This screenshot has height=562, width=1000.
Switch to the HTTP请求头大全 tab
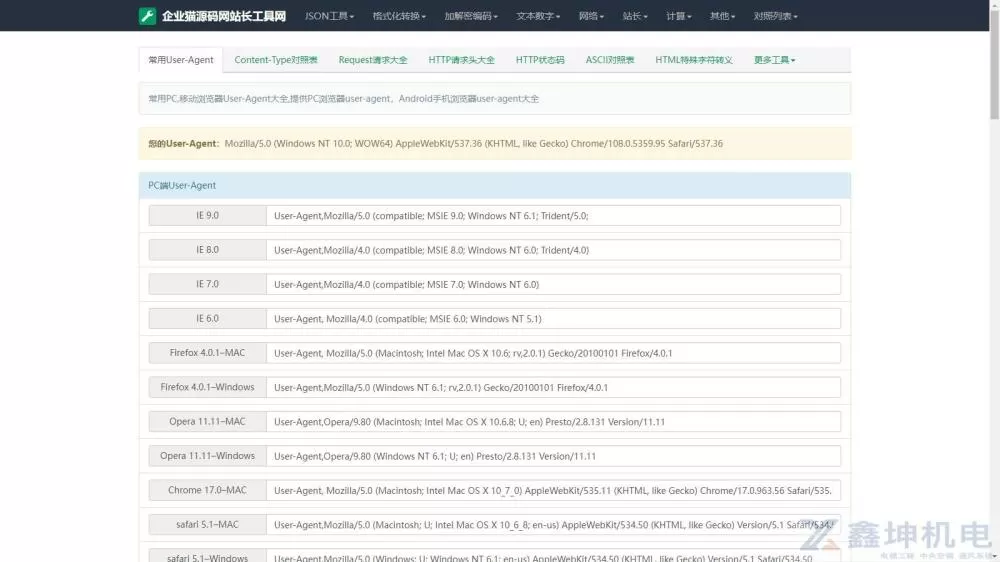pyautogui.click(x=461, y=60)
